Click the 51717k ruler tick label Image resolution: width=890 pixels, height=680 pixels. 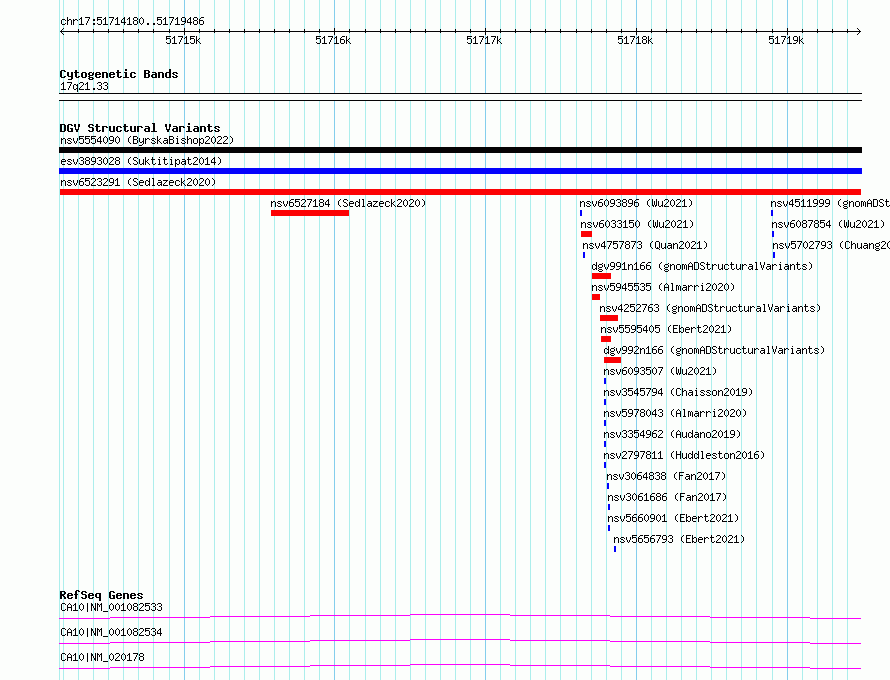pyautogui.click(x=484, y=40)
